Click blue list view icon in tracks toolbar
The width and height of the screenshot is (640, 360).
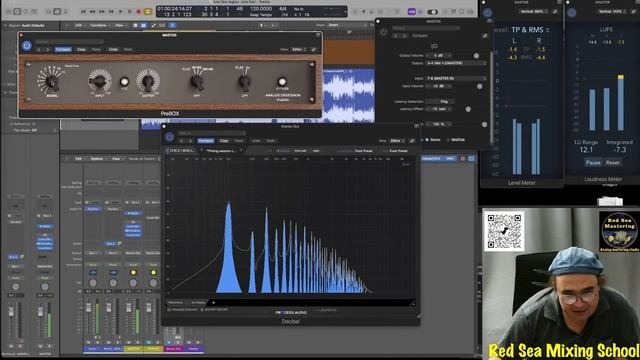[x=143, y=25]
